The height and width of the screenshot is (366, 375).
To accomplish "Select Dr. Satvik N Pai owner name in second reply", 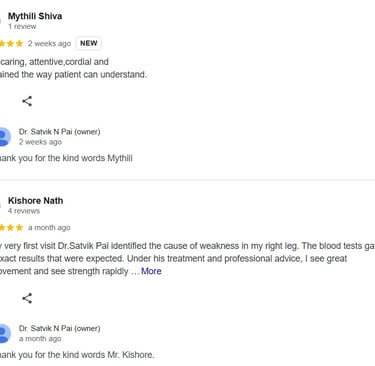I will (x=59, y=328).
